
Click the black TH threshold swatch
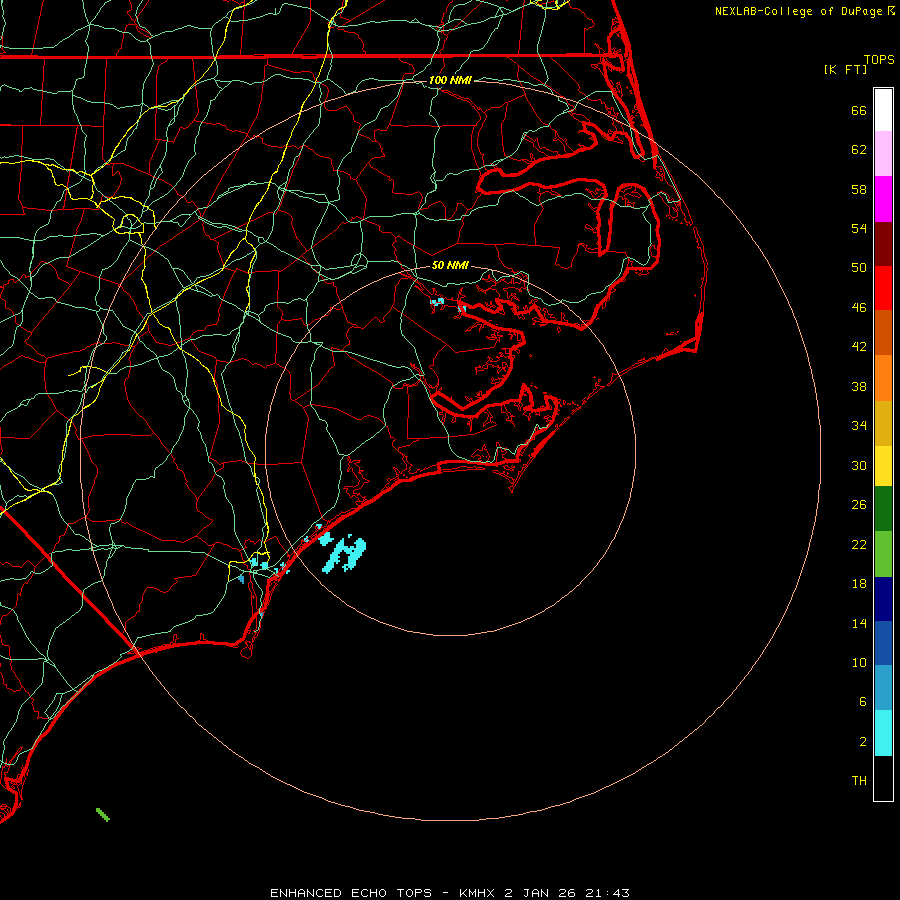click(883, 778)
